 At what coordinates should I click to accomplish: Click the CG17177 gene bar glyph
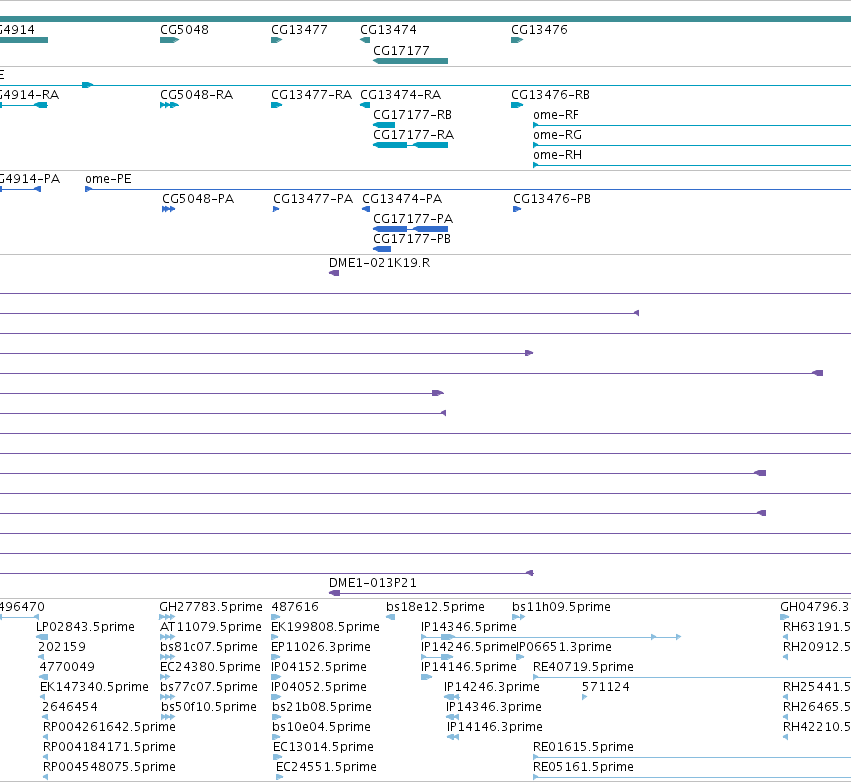point(410,61)
